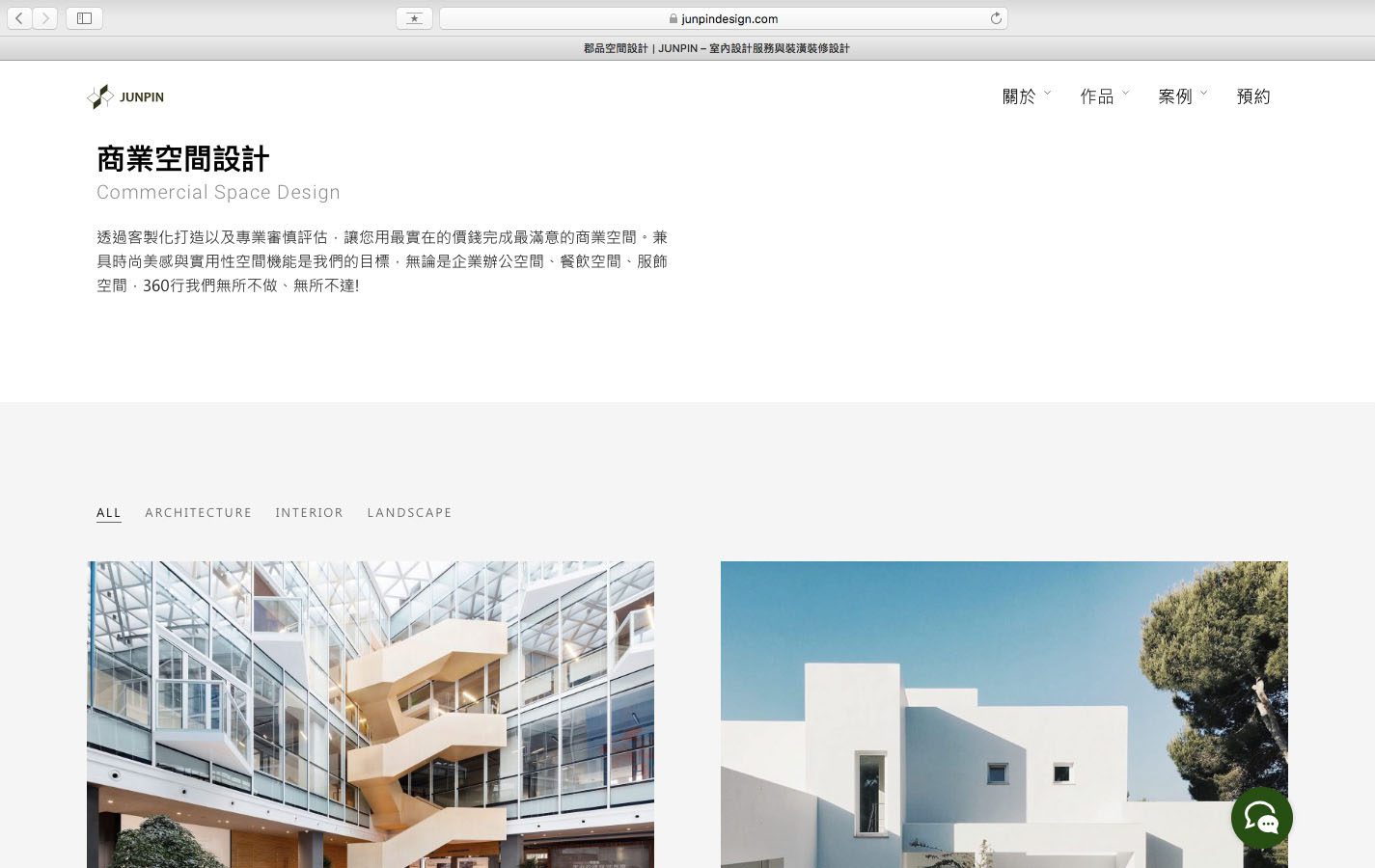Click the JUNPIN logo icon

click(x=99, y=96)
